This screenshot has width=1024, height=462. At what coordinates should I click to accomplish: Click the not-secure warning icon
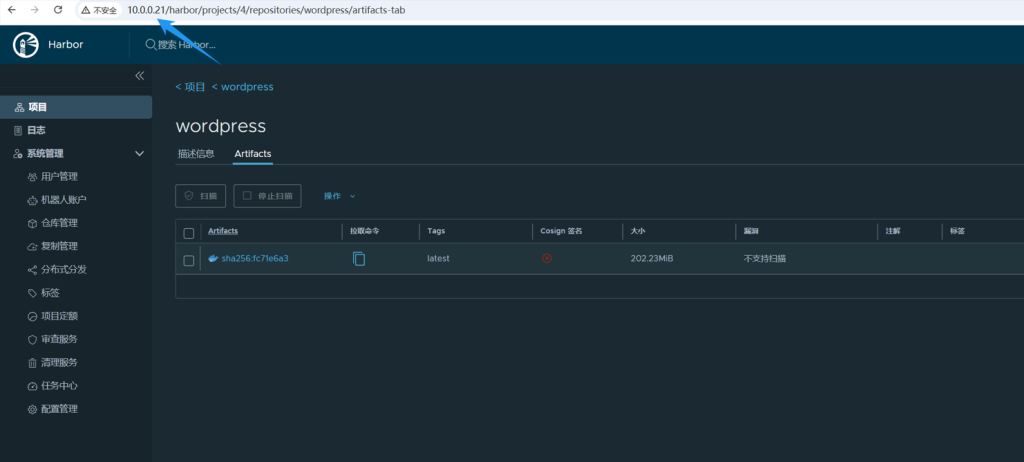(87, 10)
